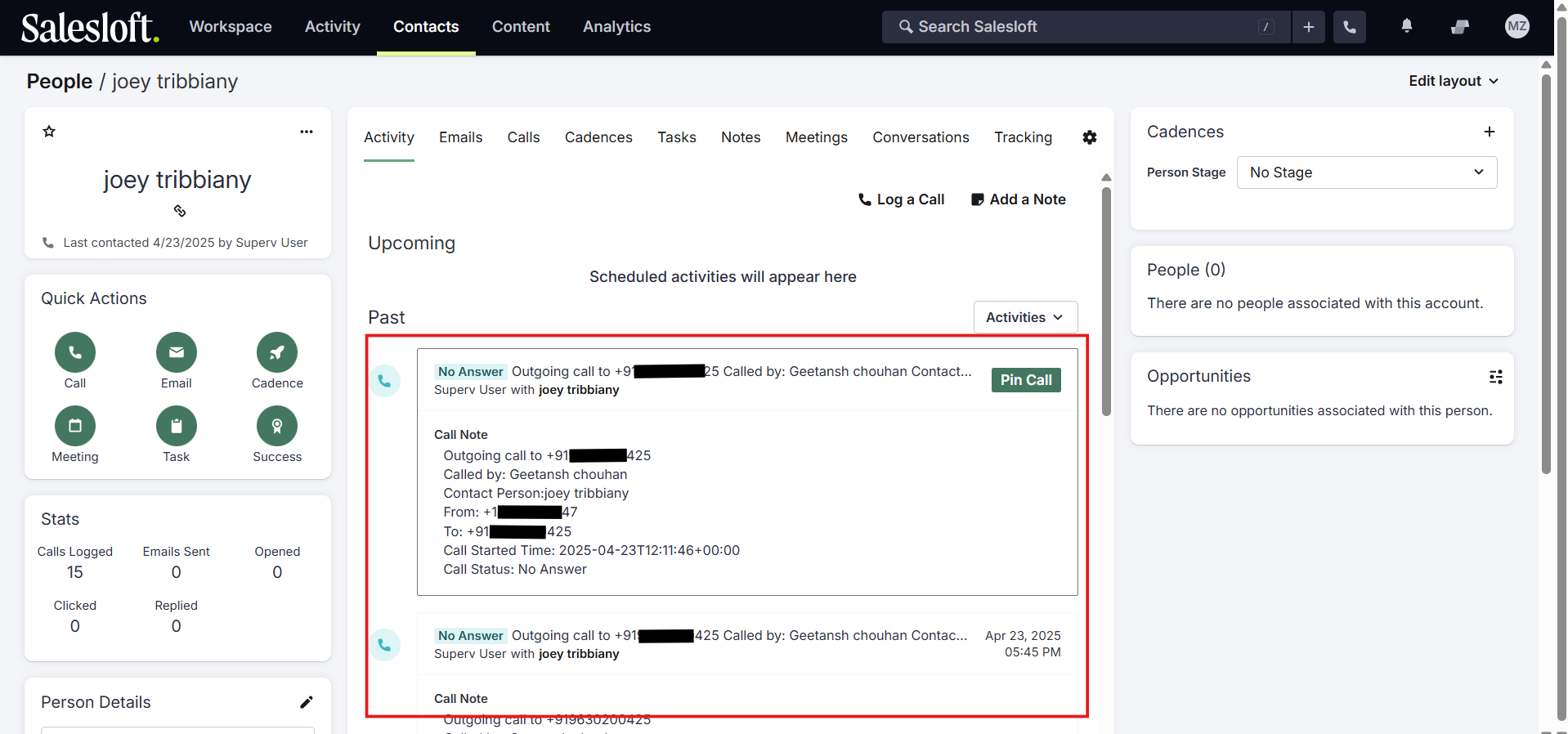Screen dimensions: 1568x734
Task: Click the activity feed scrollbar thumb
Action: point(1106,302)
